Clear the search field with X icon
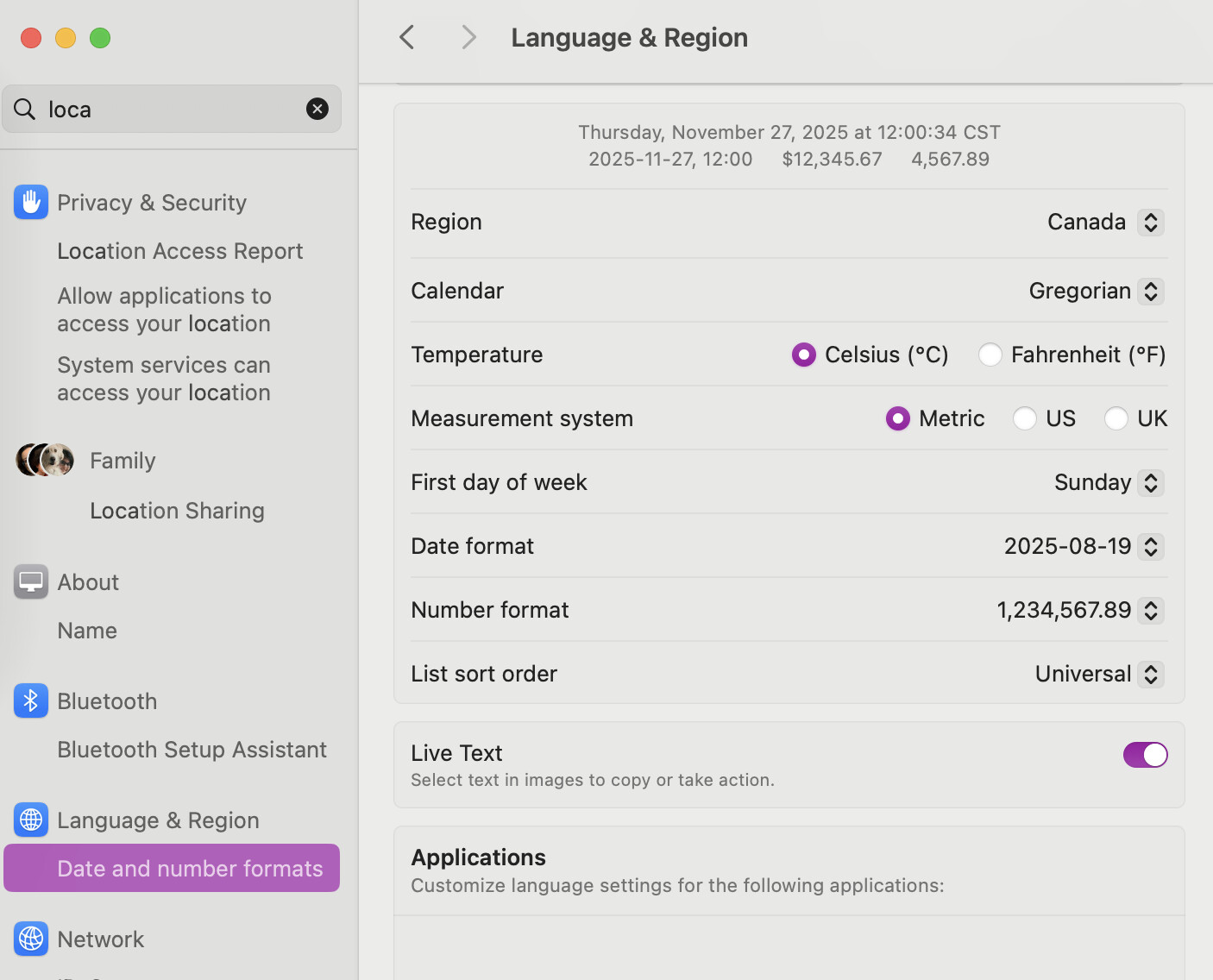Image resolution: width=1213 pixels, height=980 pixels. pos(317,110)
